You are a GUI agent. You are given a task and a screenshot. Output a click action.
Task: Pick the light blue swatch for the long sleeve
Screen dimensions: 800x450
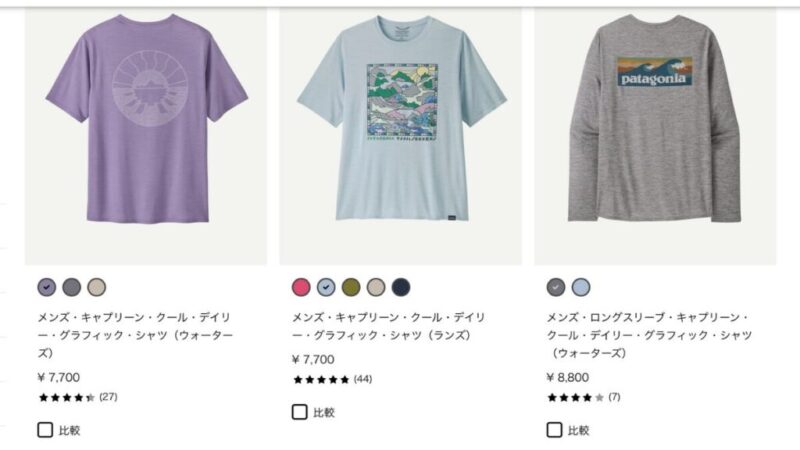(x=581, y=287)
